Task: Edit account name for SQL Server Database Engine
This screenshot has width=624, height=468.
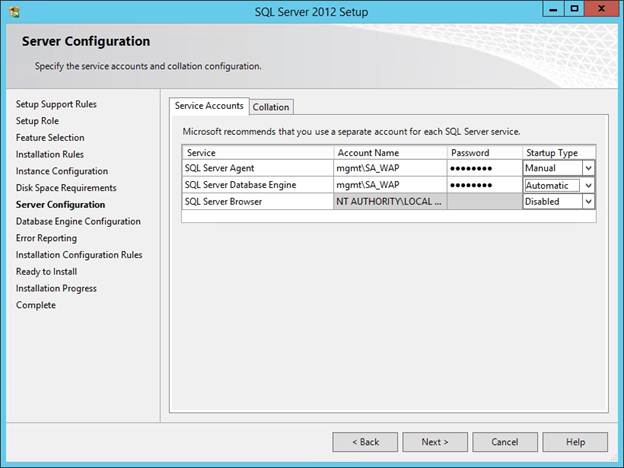Action: point(390,185)
